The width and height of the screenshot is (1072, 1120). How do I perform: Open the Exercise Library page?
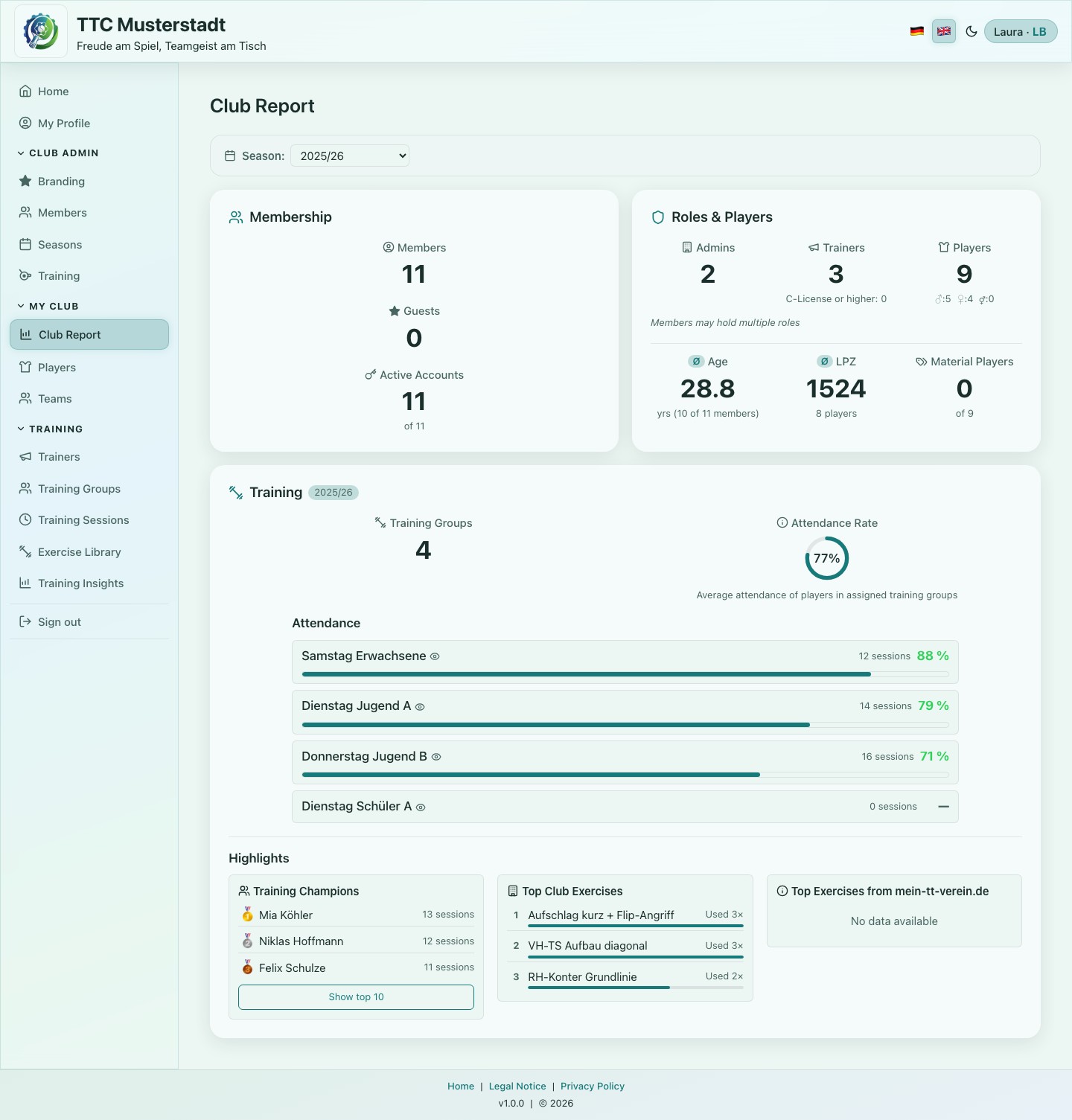click(89, 551)
